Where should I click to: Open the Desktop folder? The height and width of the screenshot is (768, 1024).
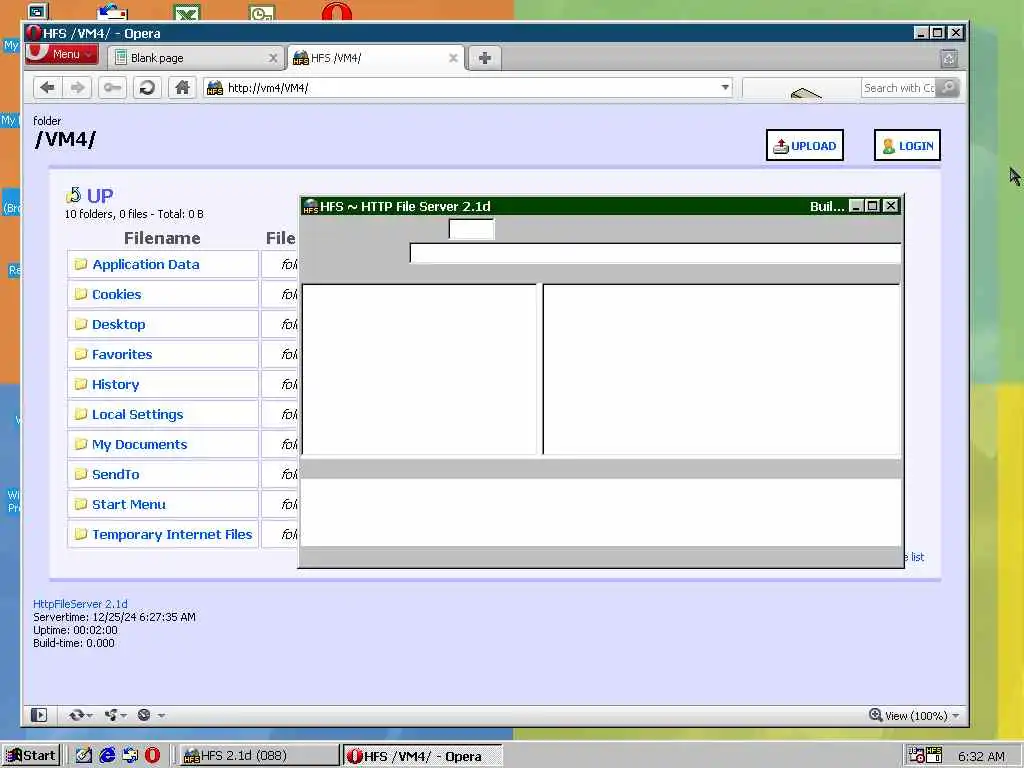tap(119, 325)
